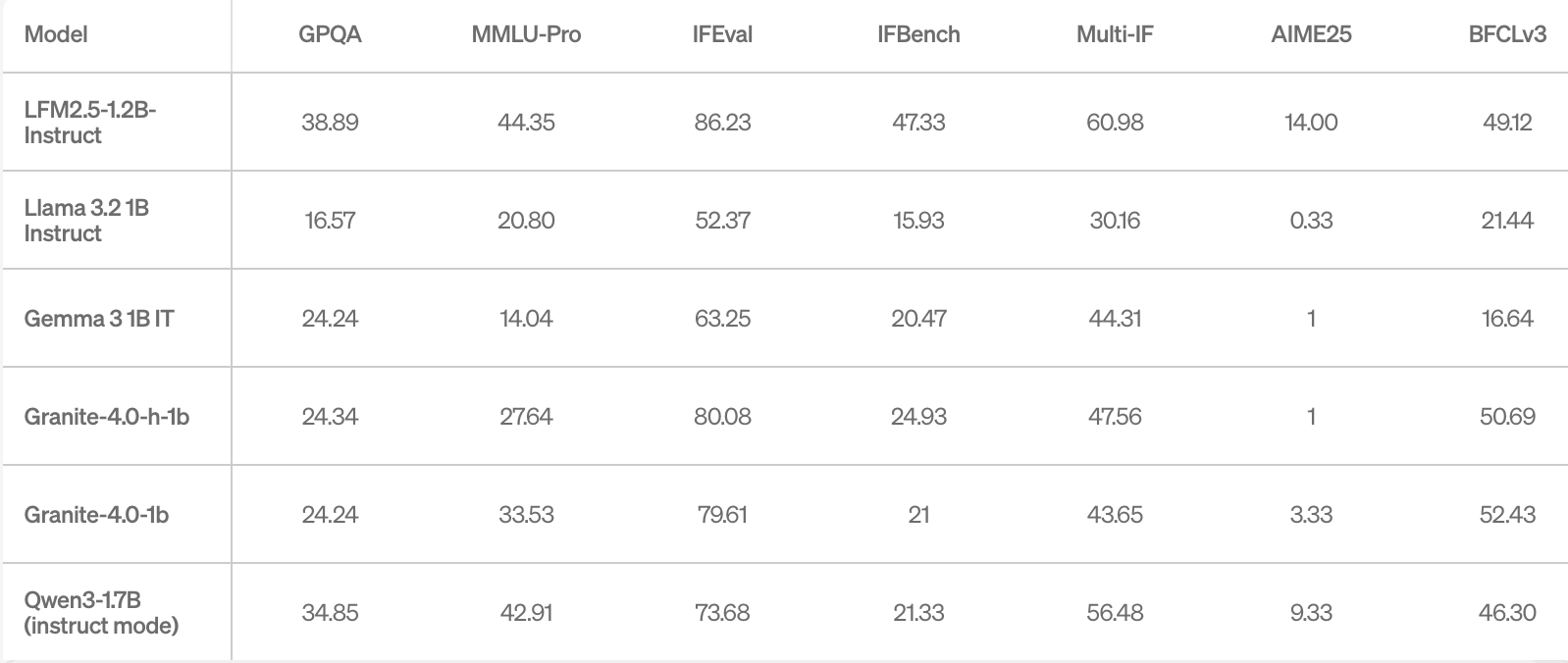Click the BFCLv3 column header
Image resolution: width=1568 pixels, height=663 pixels.
click(1507, 34)
